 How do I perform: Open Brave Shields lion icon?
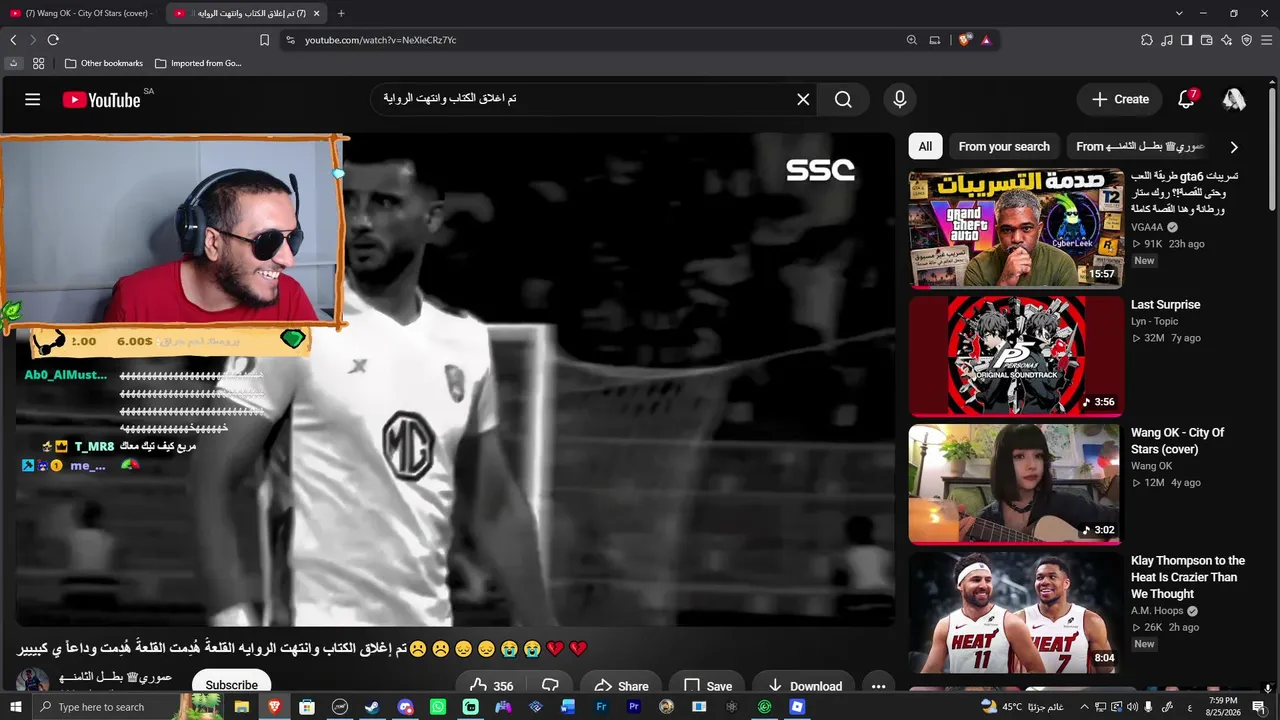pyautogui.click(x=965, y=40)
